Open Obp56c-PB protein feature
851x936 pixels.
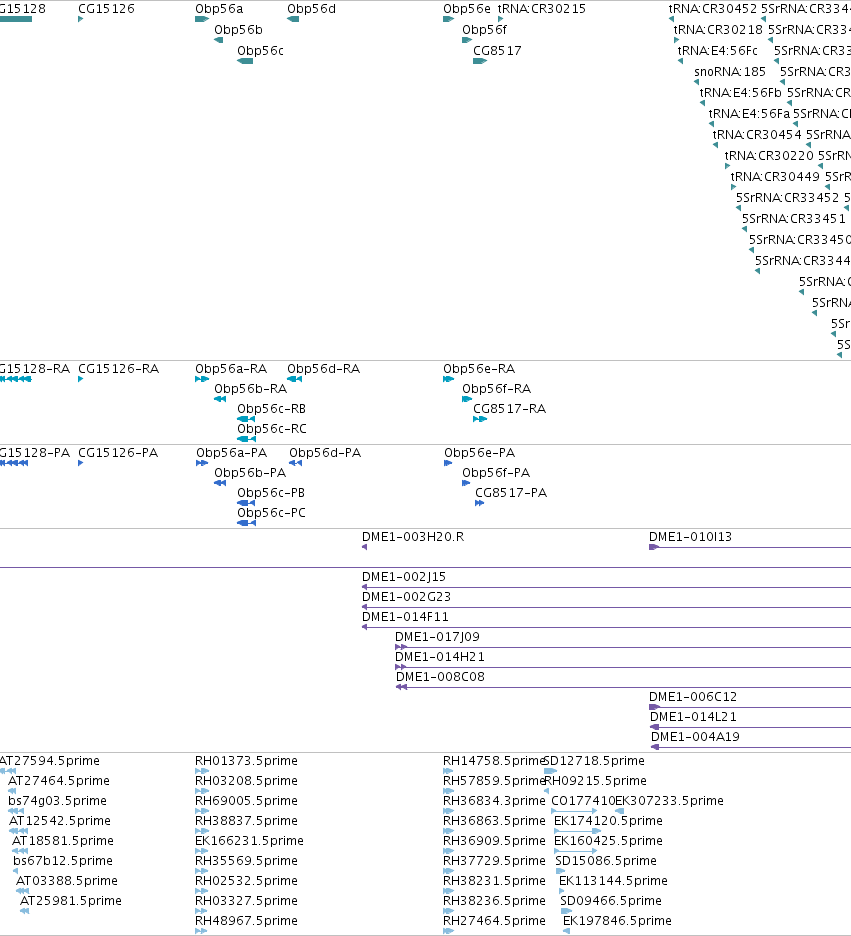point(246,503)
